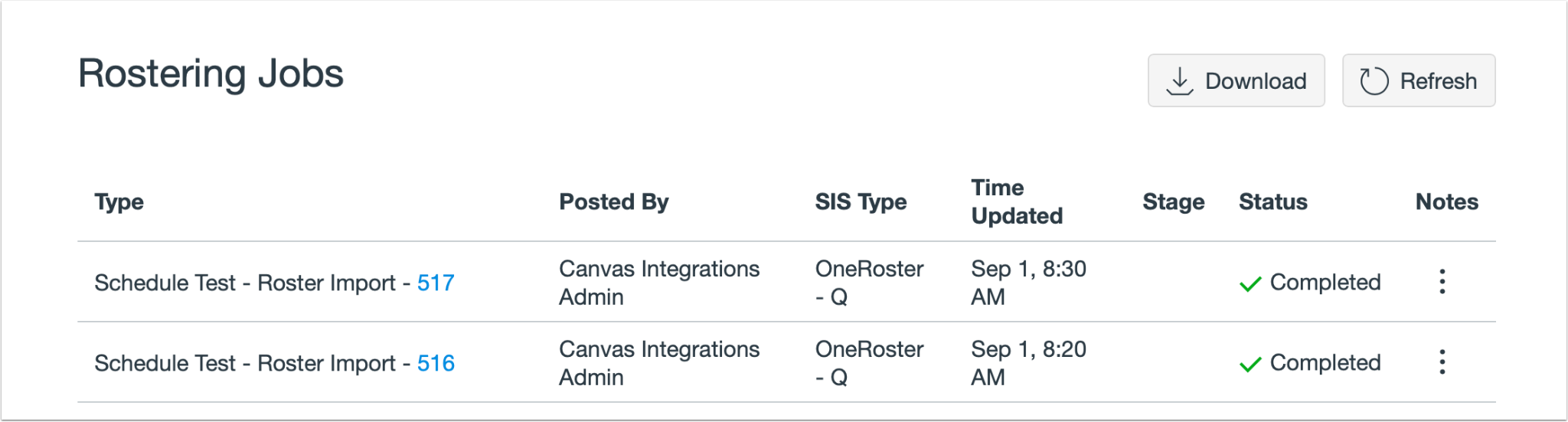
Task: Click the SIS Type column header
Action: [x=861, y=202]
